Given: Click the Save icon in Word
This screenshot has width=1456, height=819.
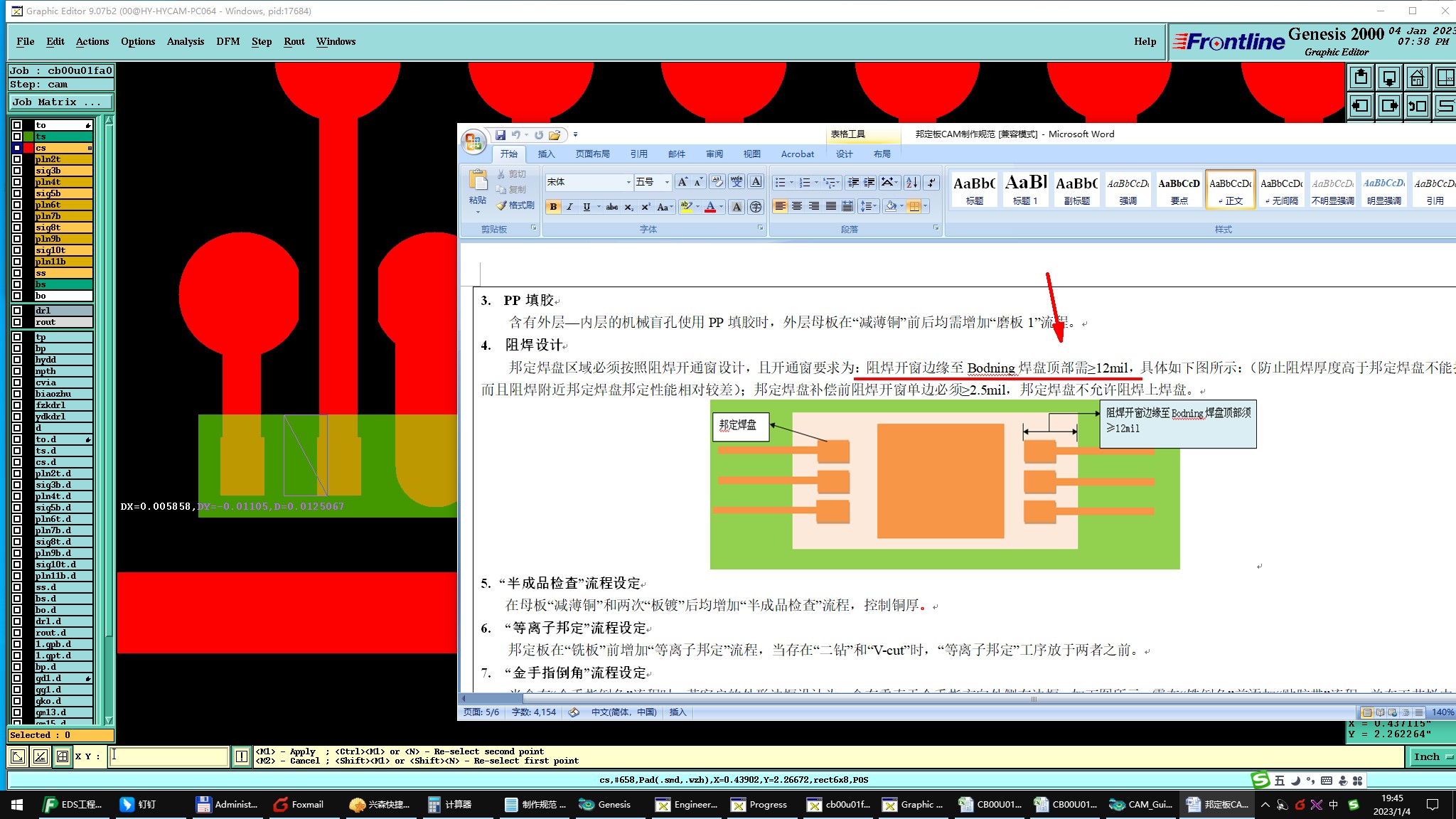Looking at the screenshot, I should (500, 134).
